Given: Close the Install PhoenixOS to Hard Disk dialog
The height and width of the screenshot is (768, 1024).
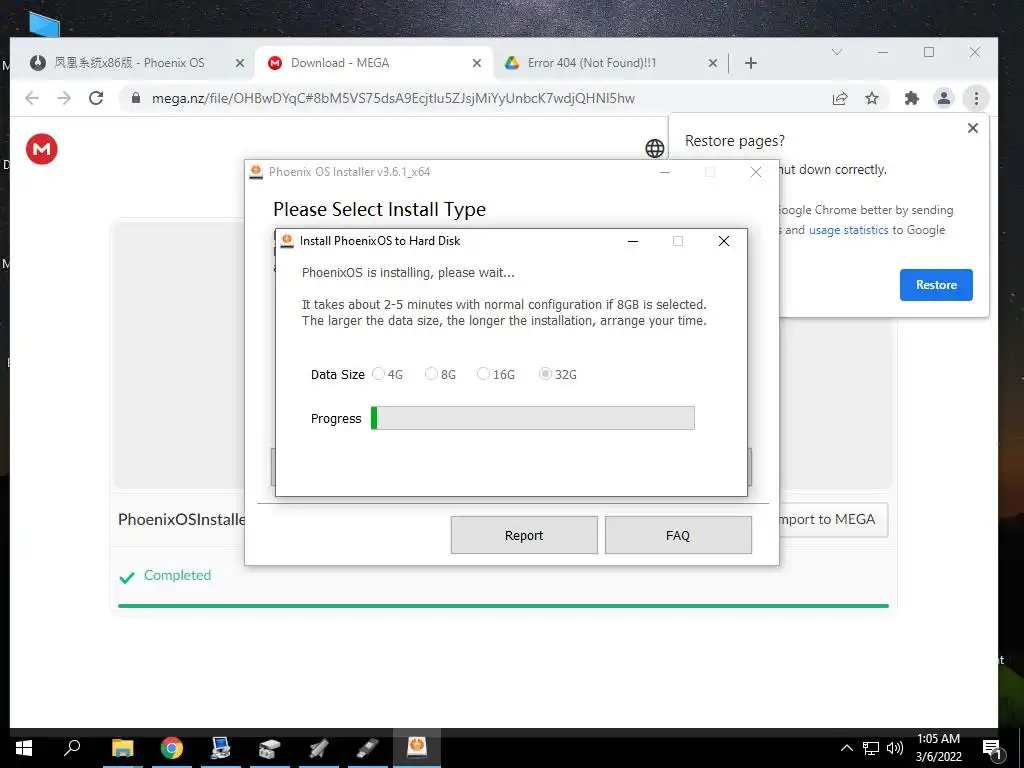Looking at the screenshot, I should click(x=724, y=241).
